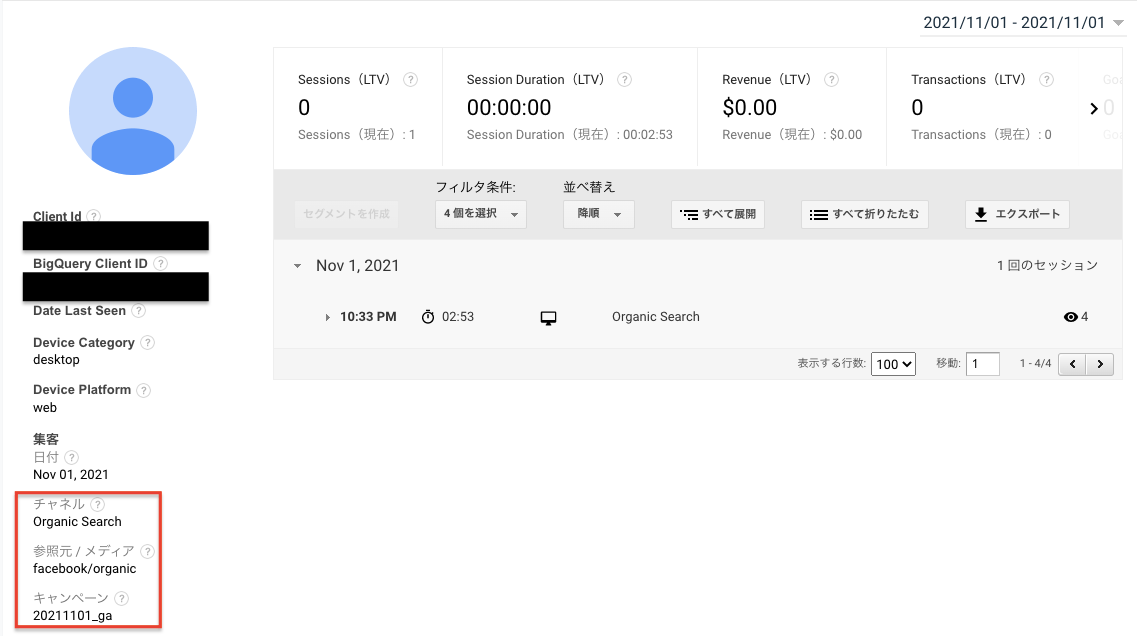Click the eye icon showing 4 views

1070,317
